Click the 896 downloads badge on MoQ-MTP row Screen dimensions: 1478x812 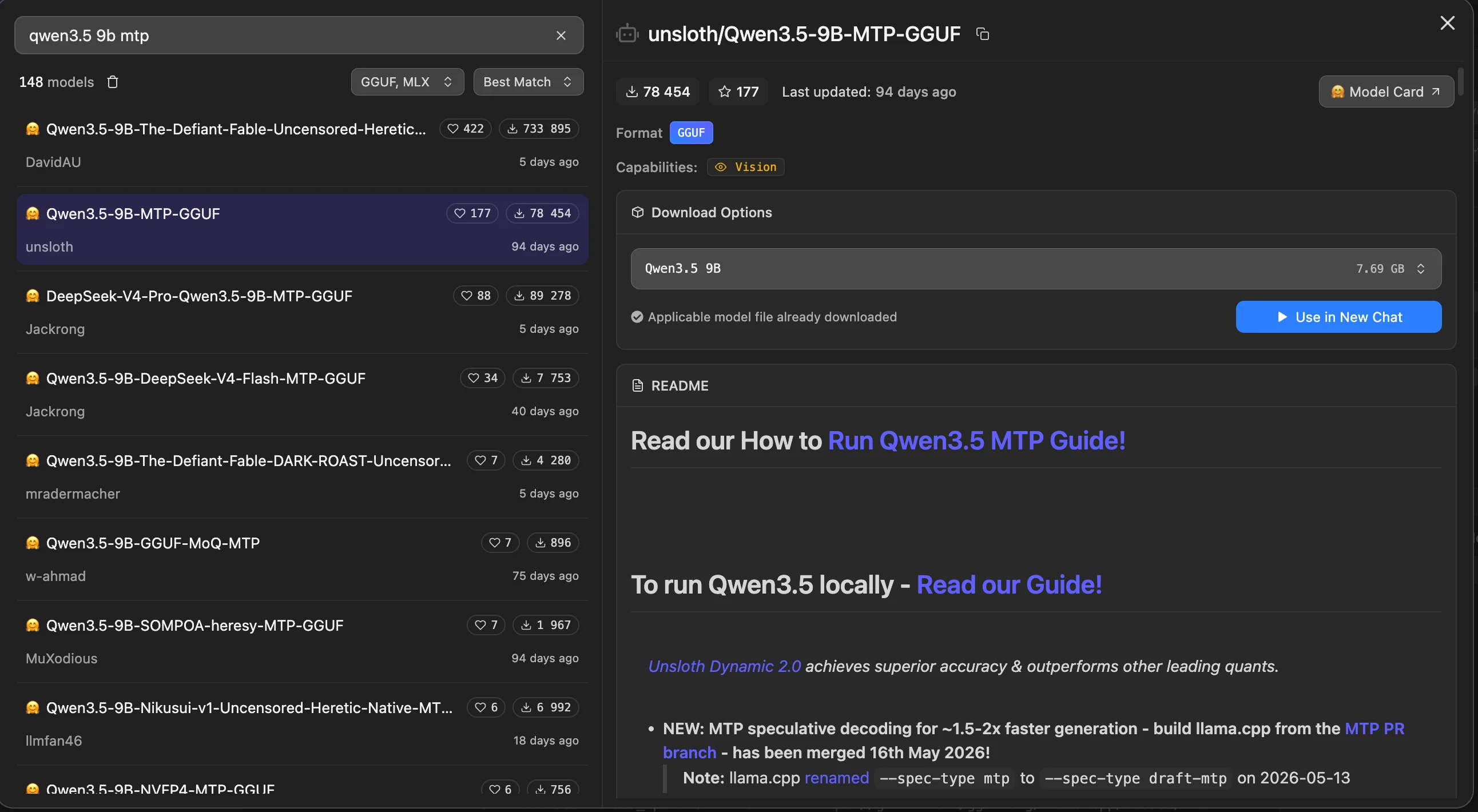pos(553,543)
